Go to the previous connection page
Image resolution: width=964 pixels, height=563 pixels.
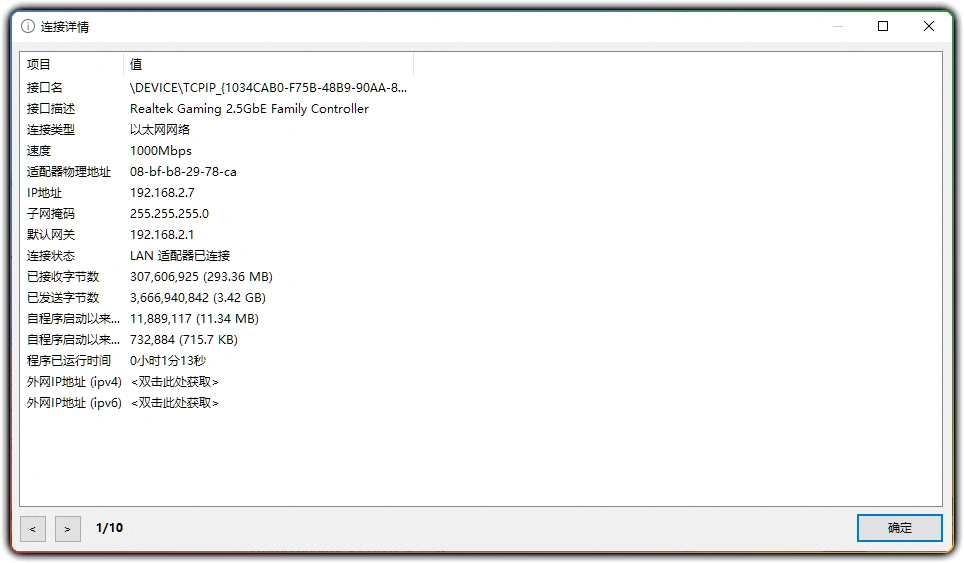click(x=32, y=528)
